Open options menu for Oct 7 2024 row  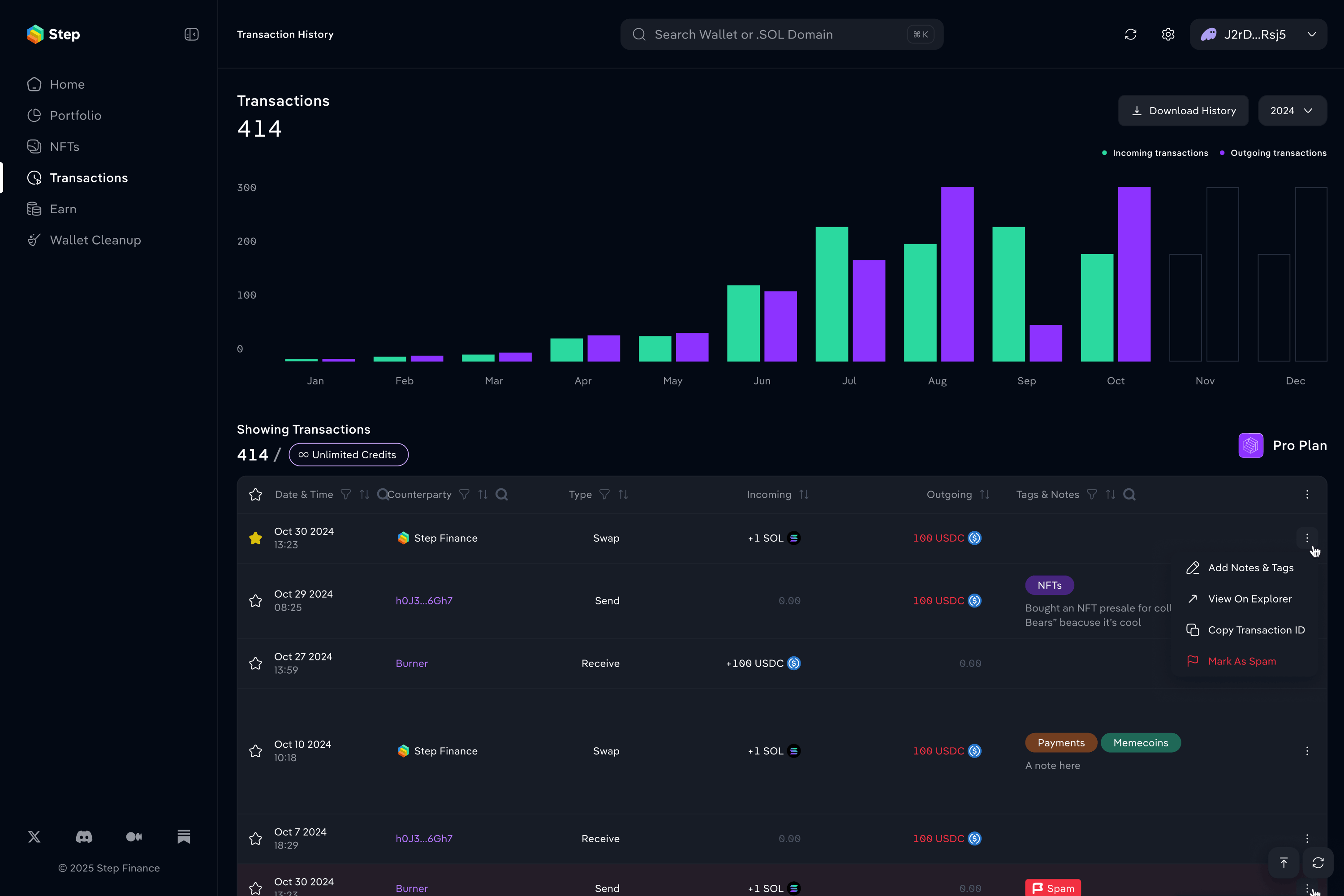[x=1307, y=838]
